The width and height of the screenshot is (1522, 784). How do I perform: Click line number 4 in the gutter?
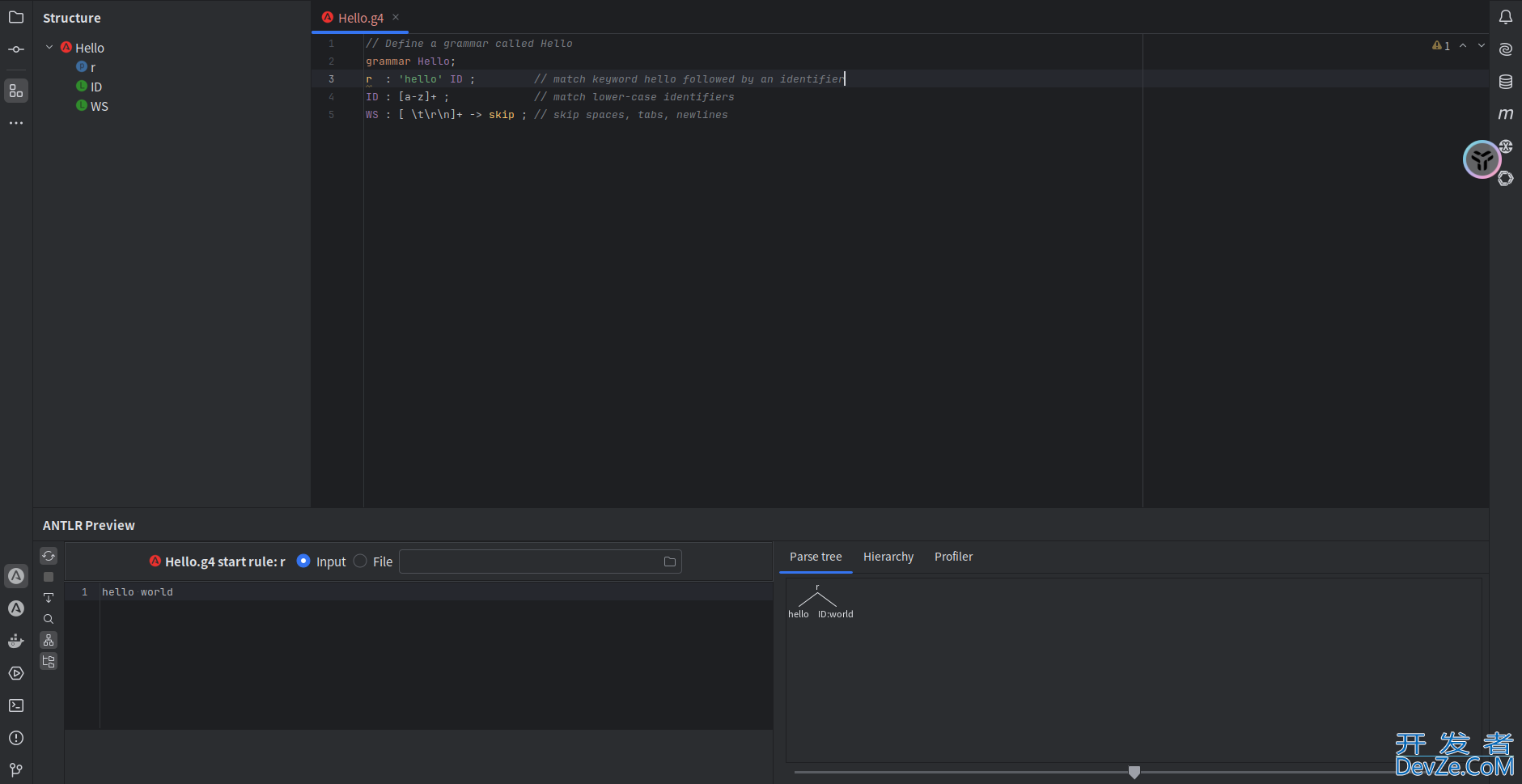click(x=331, y=97)
